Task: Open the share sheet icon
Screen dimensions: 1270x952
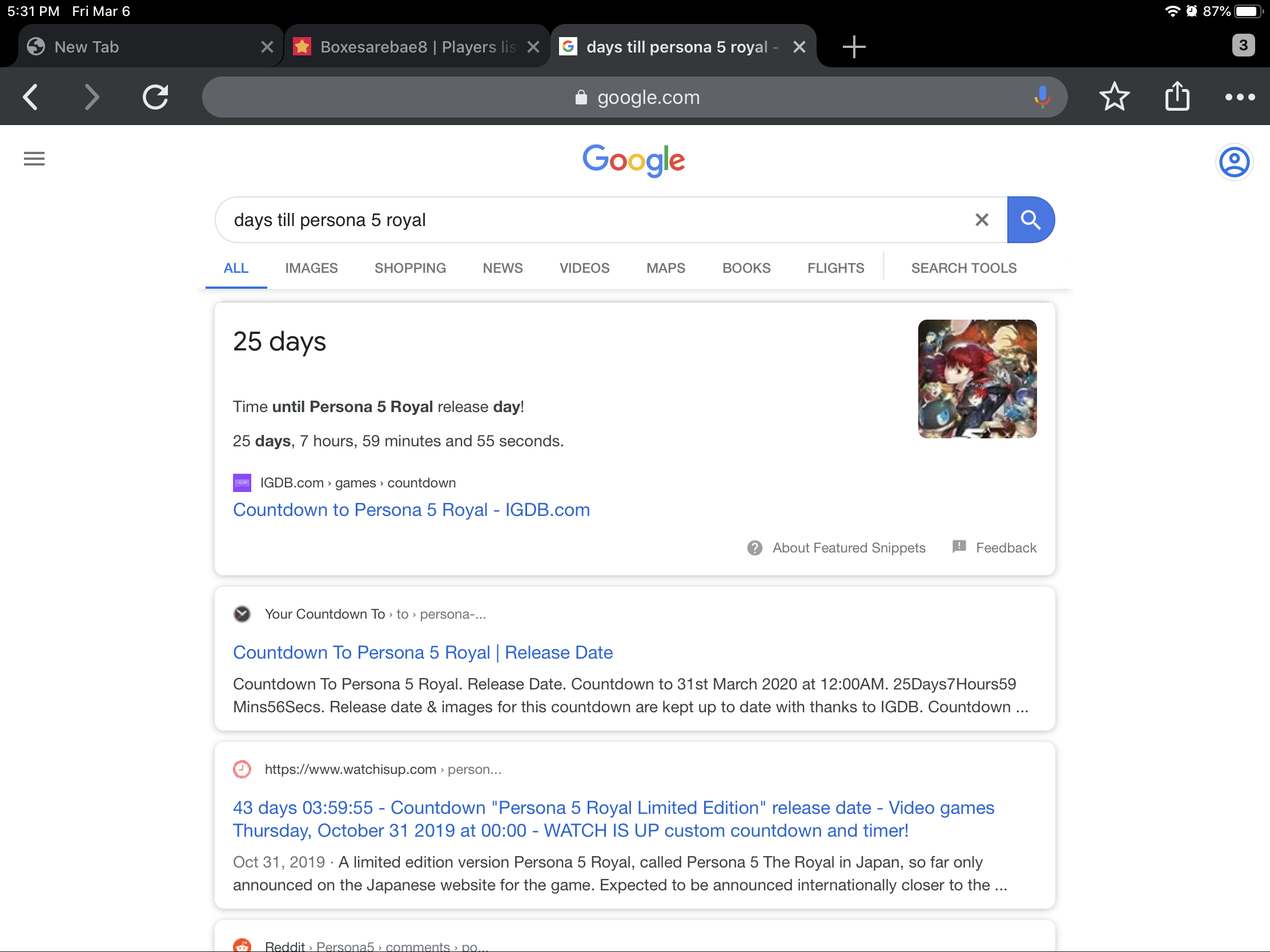Action: click(x=1177, y=96)
